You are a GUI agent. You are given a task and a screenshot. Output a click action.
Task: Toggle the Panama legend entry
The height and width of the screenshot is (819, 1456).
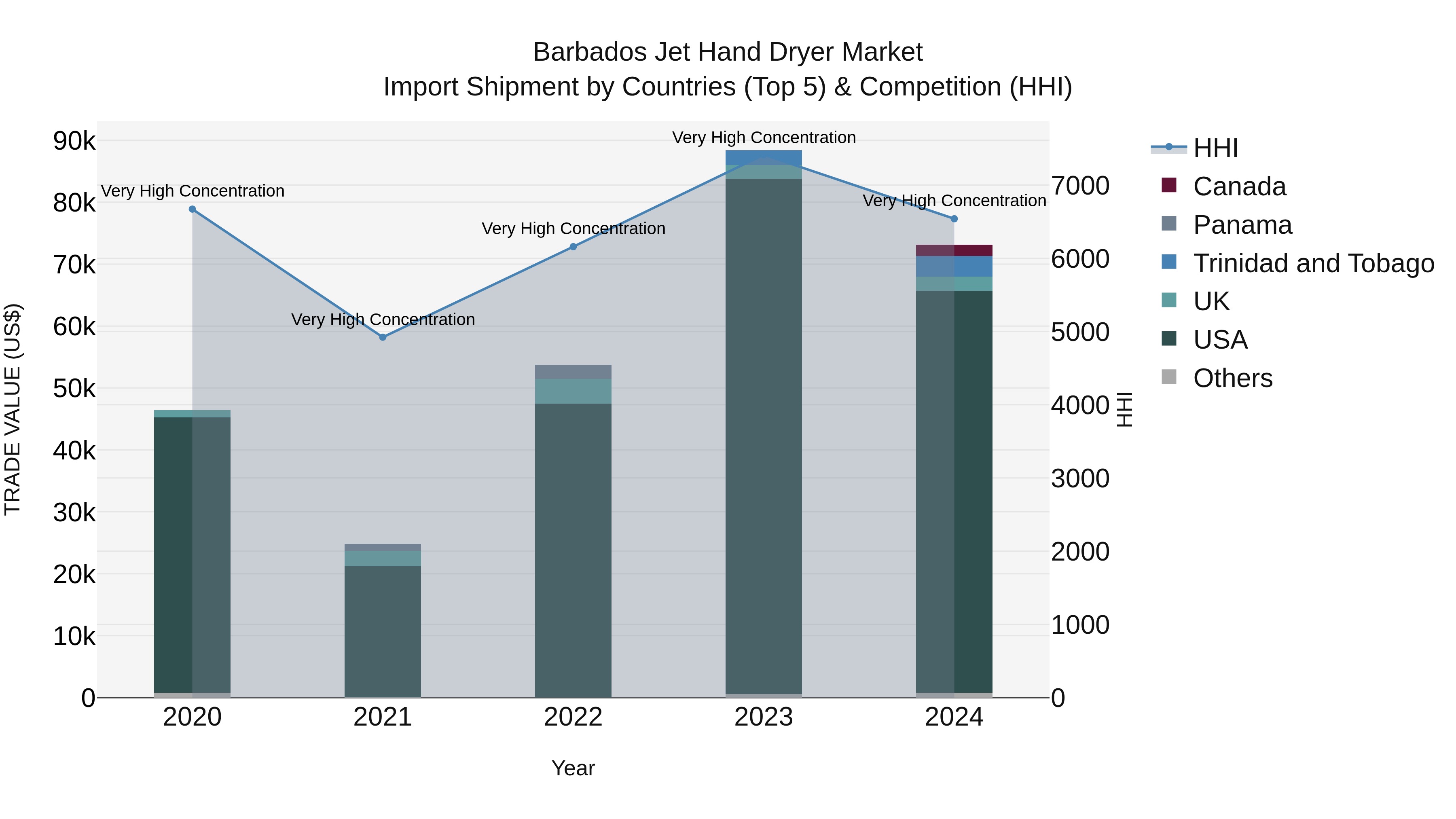(1227, 225)
